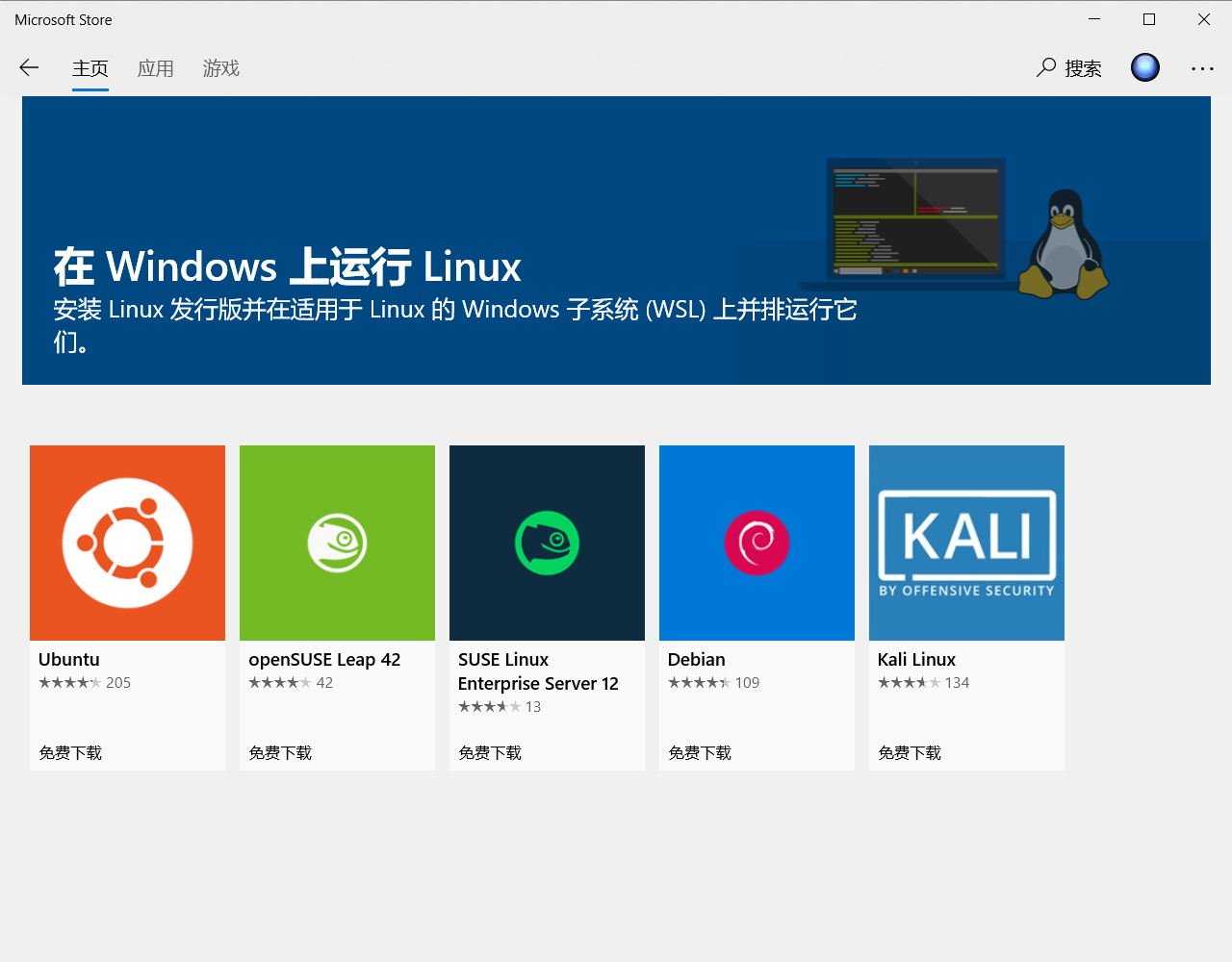Image resolution: width=1232 pixels, height=962 pixels.
Task: Open the openSUSE Leap 42 title
Action: coord(324,660)
